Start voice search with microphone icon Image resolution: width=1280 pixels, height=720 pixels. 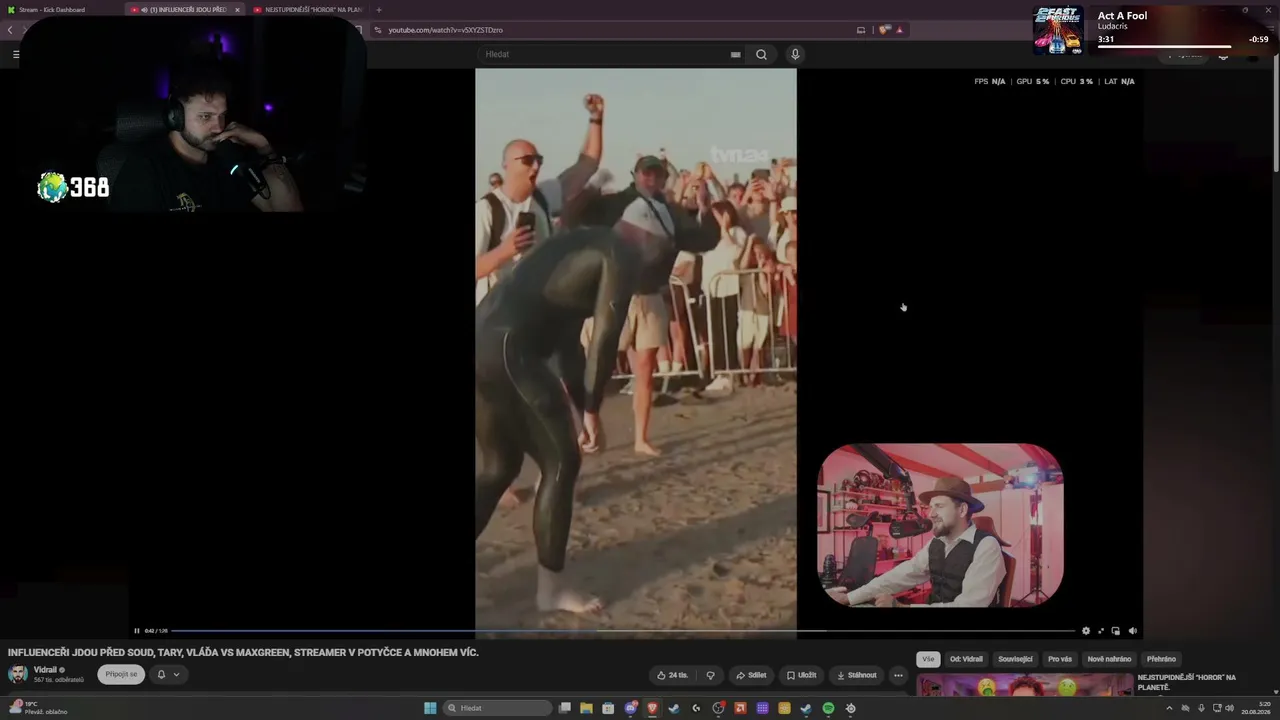point(795,54)
